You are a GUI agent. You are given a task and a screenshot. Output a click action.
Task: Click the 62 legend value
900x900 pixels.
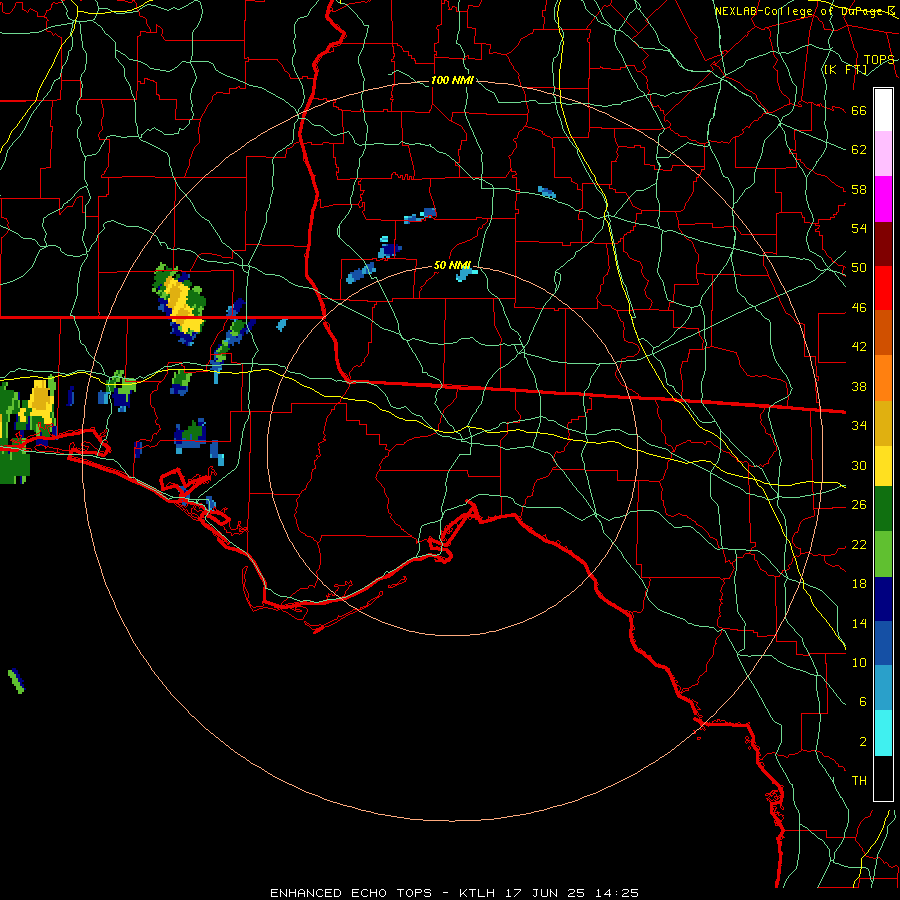(x=859, y=150)
